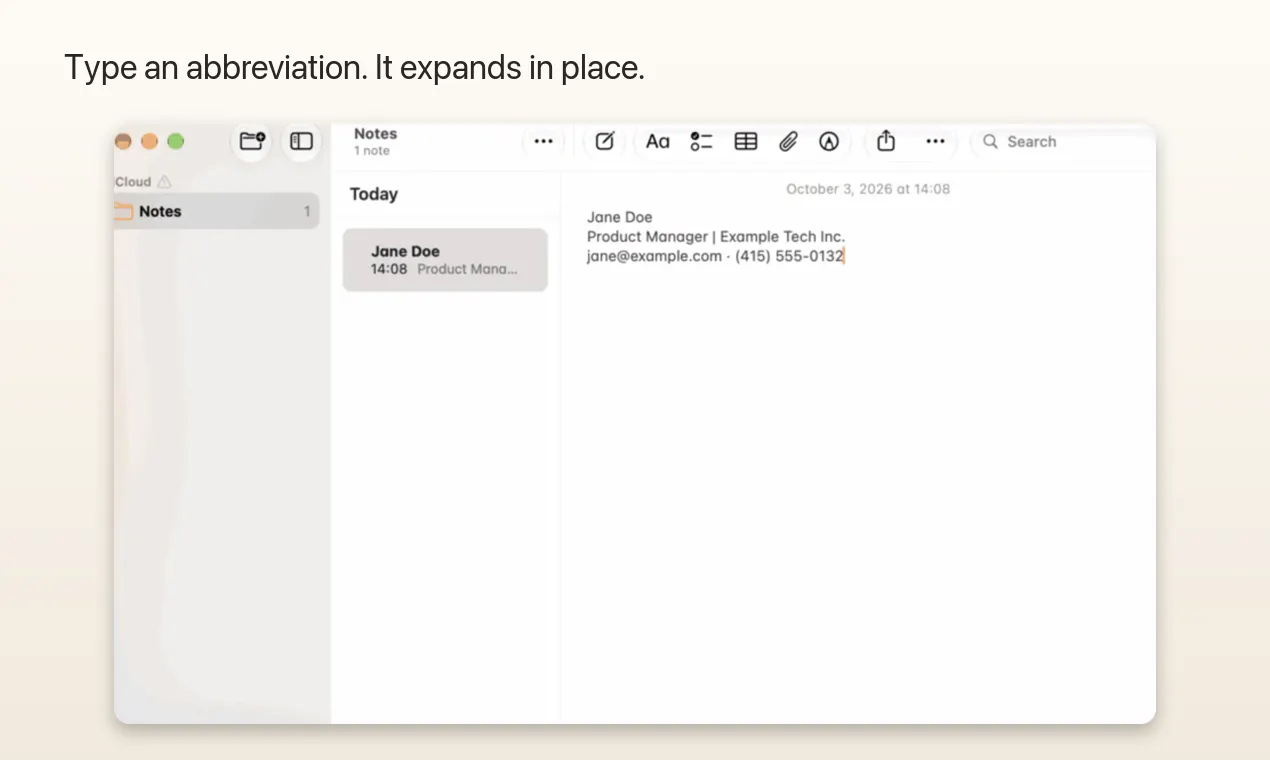
Task: Click the iCloud warning triangle icon
Action: [x=164, y=182]
